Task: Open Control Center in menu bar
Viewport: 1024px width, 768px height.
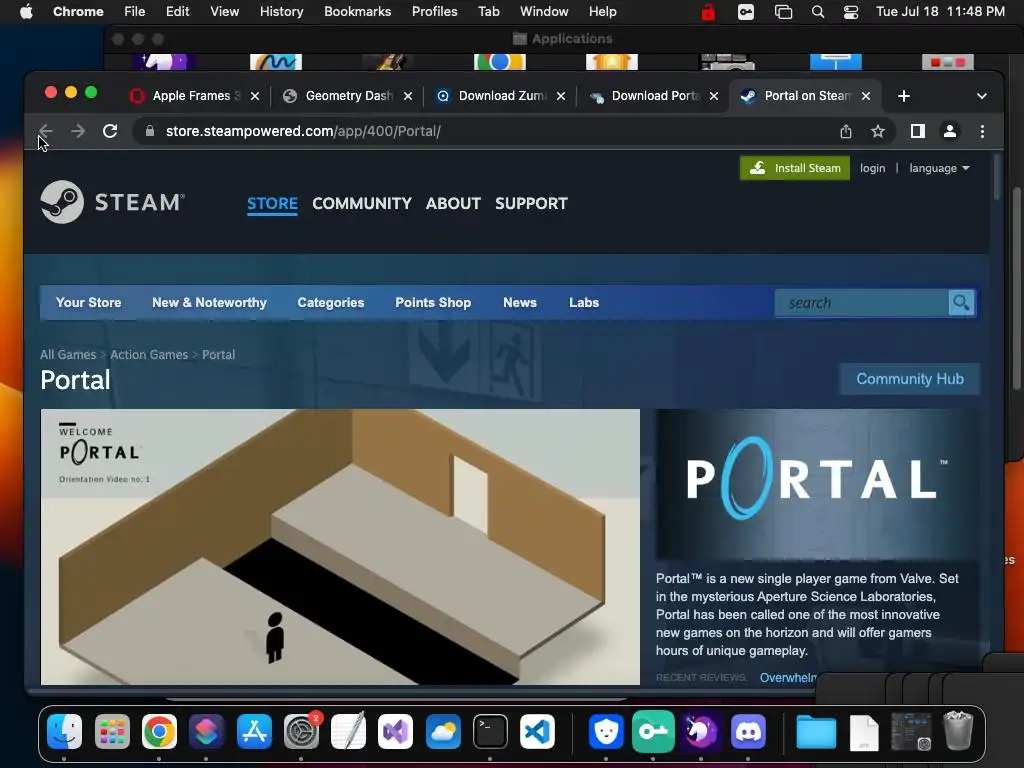Action: (851, 12)
